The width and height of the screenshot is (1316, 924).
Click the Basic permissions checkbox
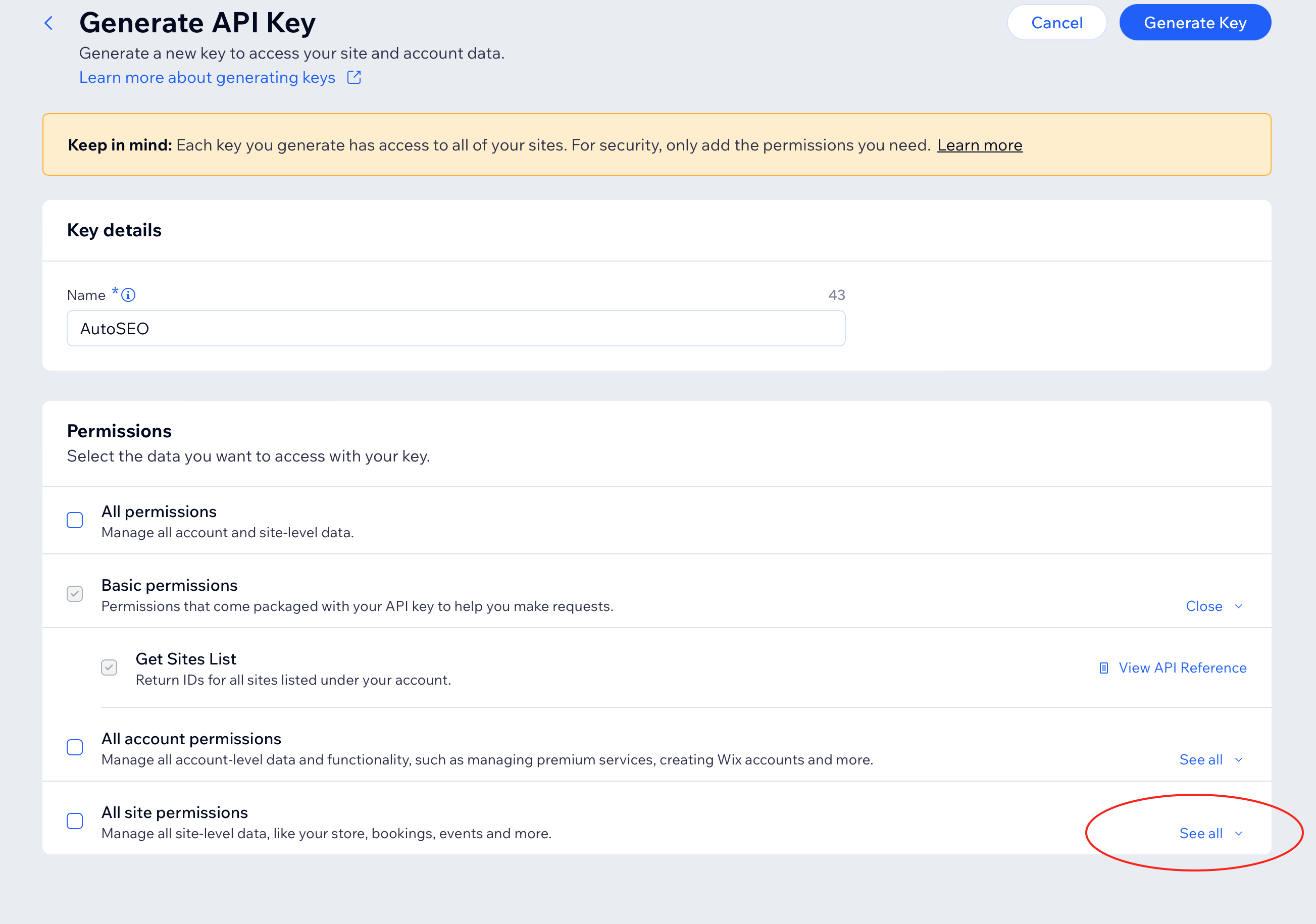(x=75, y=593)
